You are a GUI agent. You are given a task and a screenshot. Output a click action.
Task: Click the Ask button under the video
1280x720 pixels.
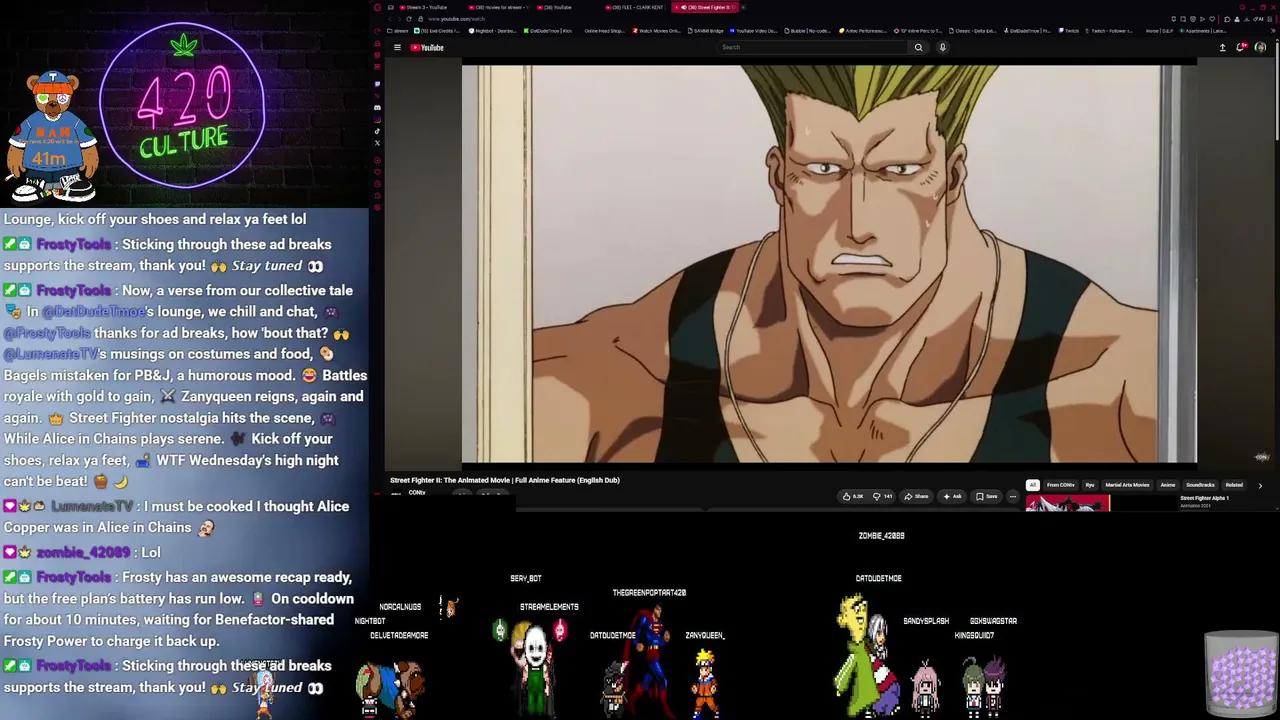(952, 496)
